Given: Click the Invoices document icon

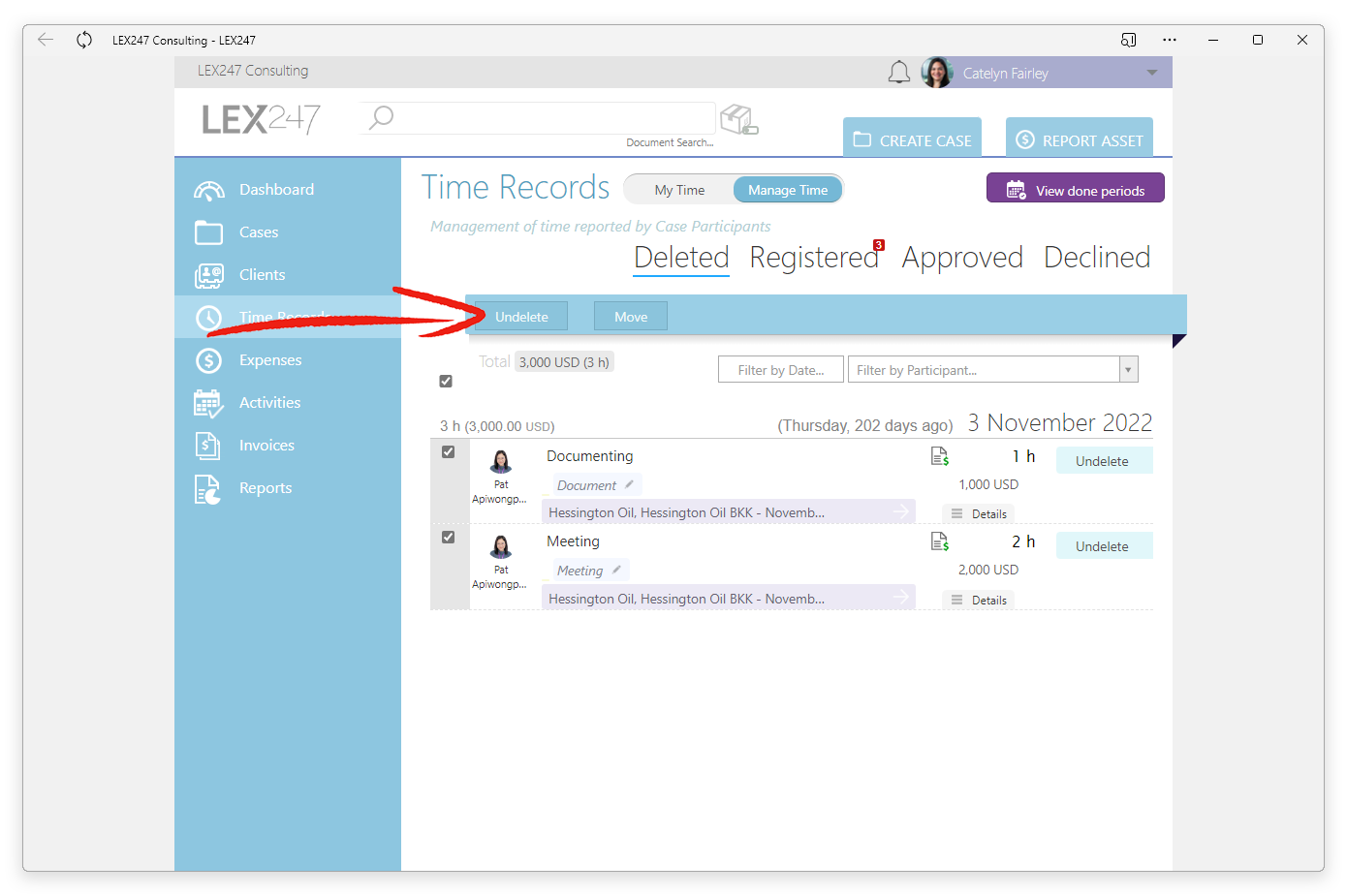Looking at the screenshot, I should click(208, 446).
